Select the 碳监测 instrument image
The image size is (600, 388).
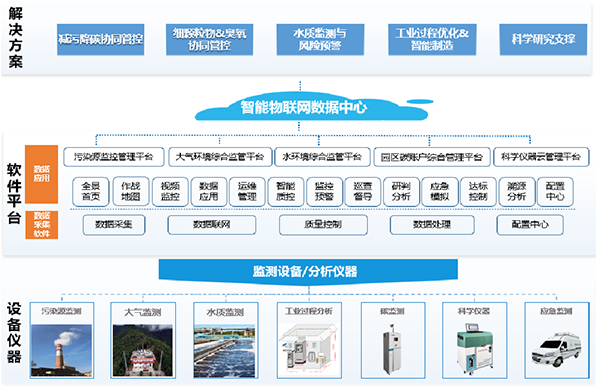[x=393, y=349]
